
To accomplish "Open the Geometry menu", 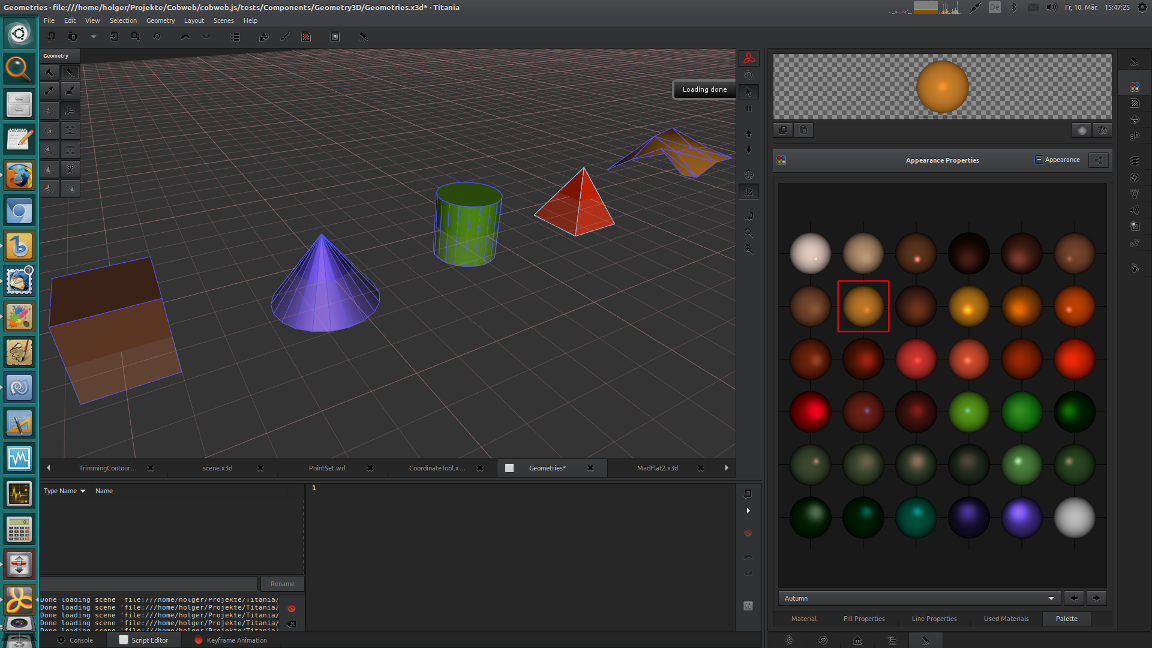I will coord(160,20).
